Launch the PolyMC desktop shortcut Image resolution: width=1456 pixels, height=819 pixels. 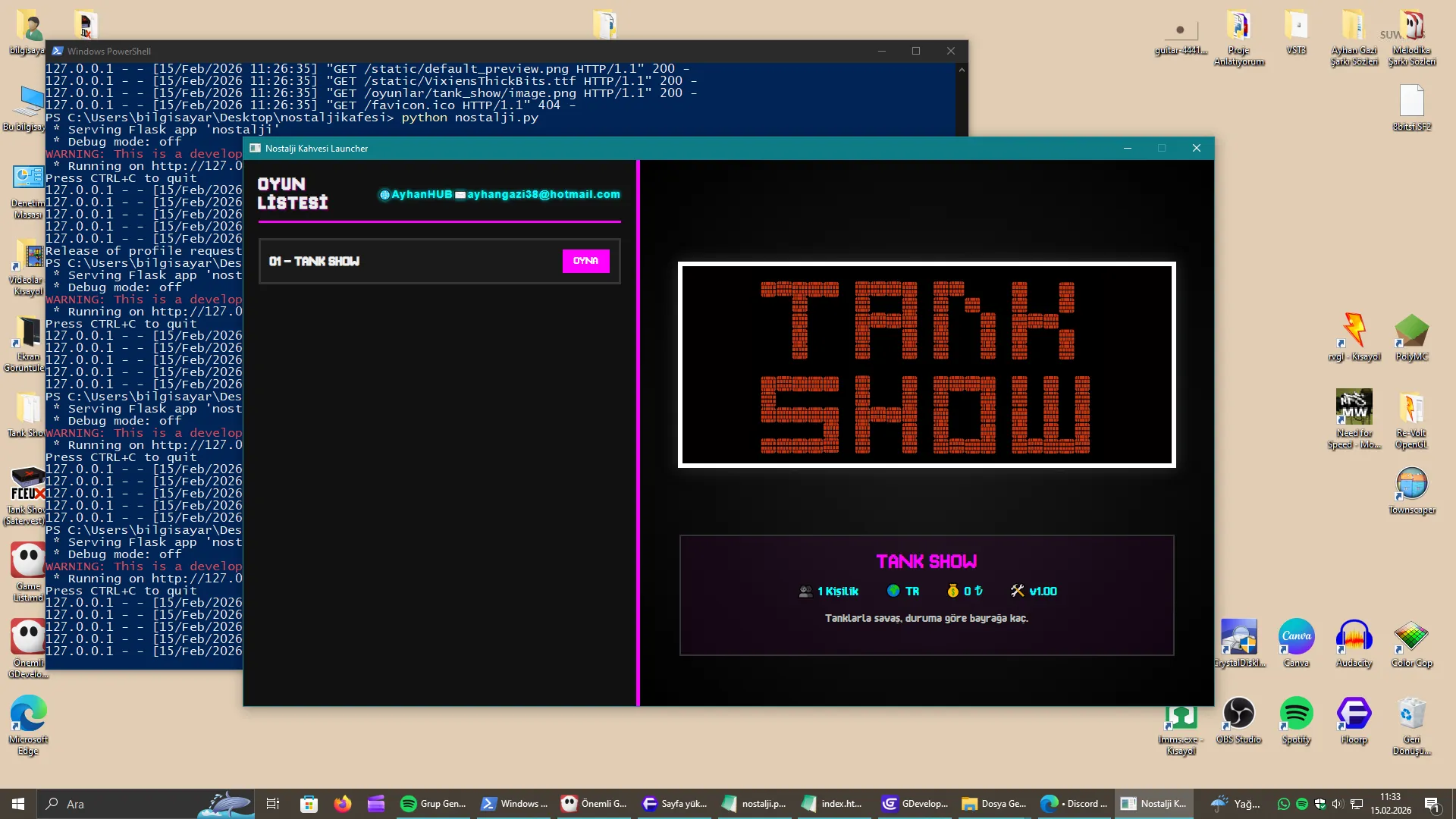click(1411, 331)
